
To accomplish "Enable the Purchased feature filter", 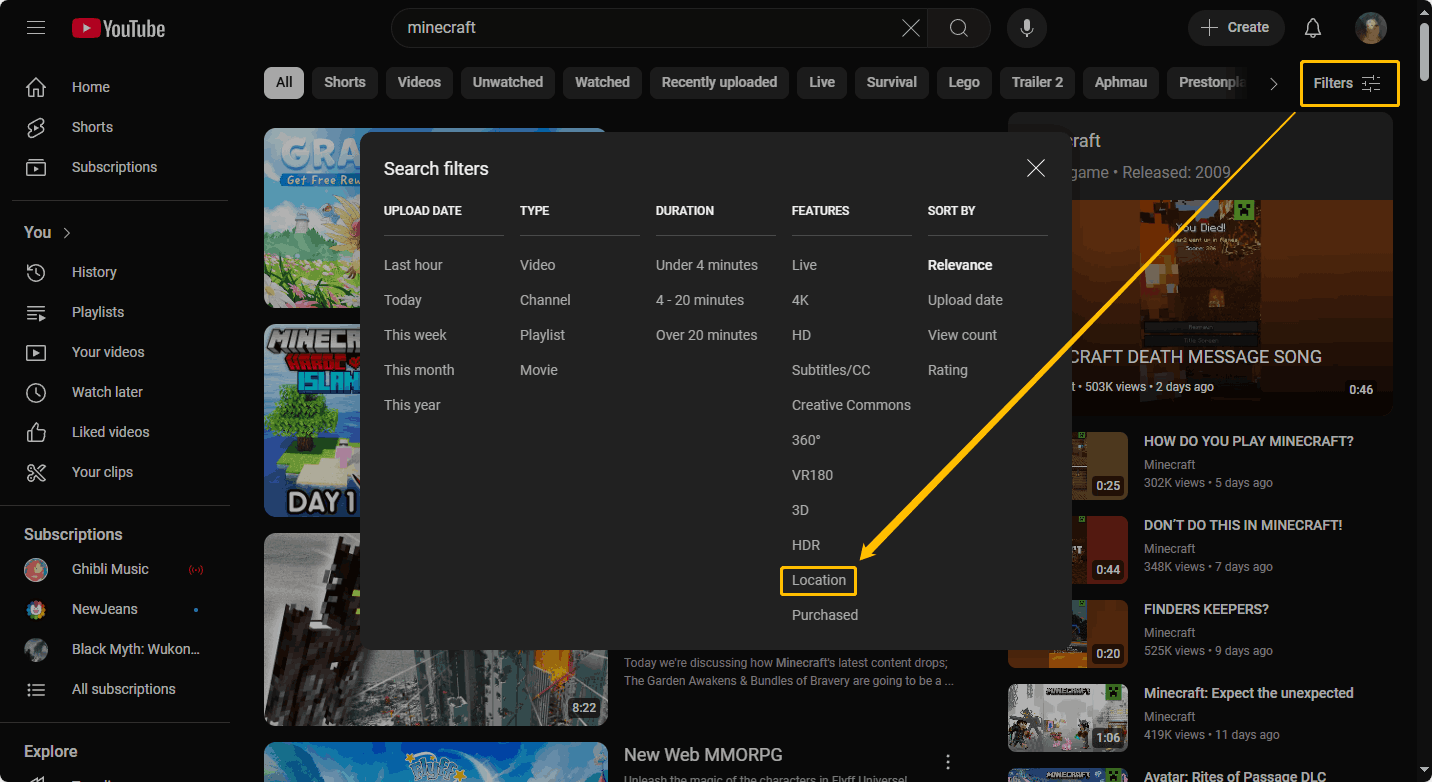I will [825, 615].
